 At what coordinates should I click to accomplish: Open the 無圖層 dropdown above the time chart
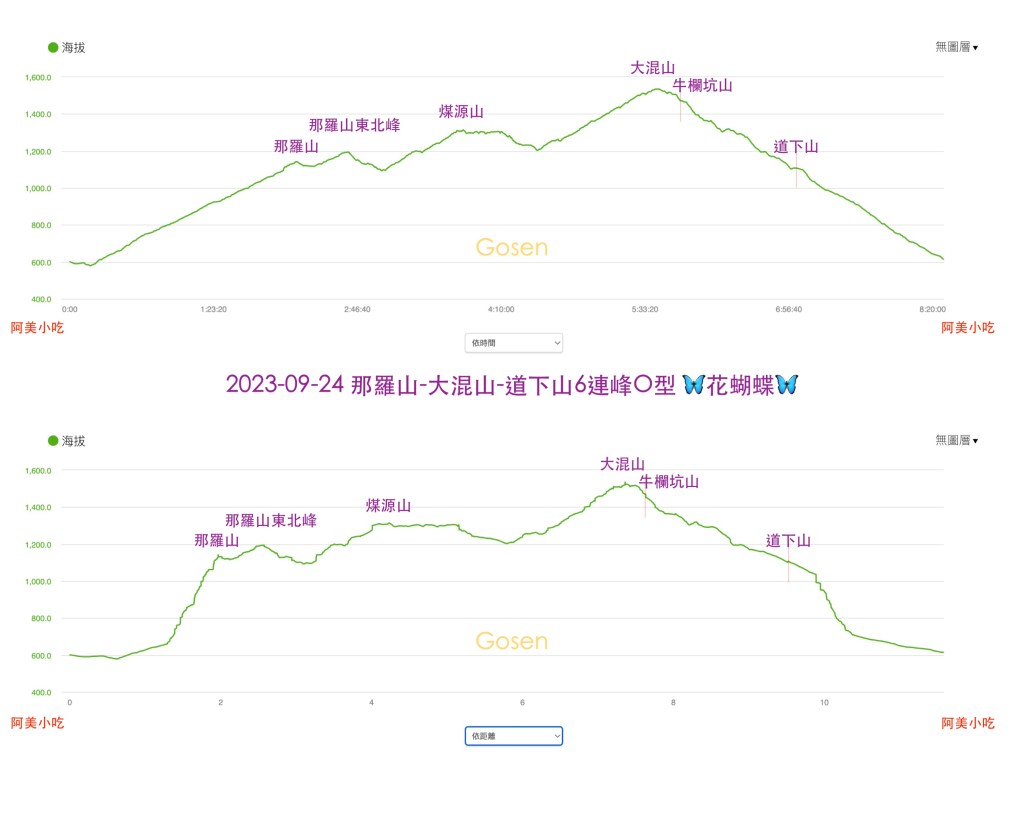(x=956, y=47)
